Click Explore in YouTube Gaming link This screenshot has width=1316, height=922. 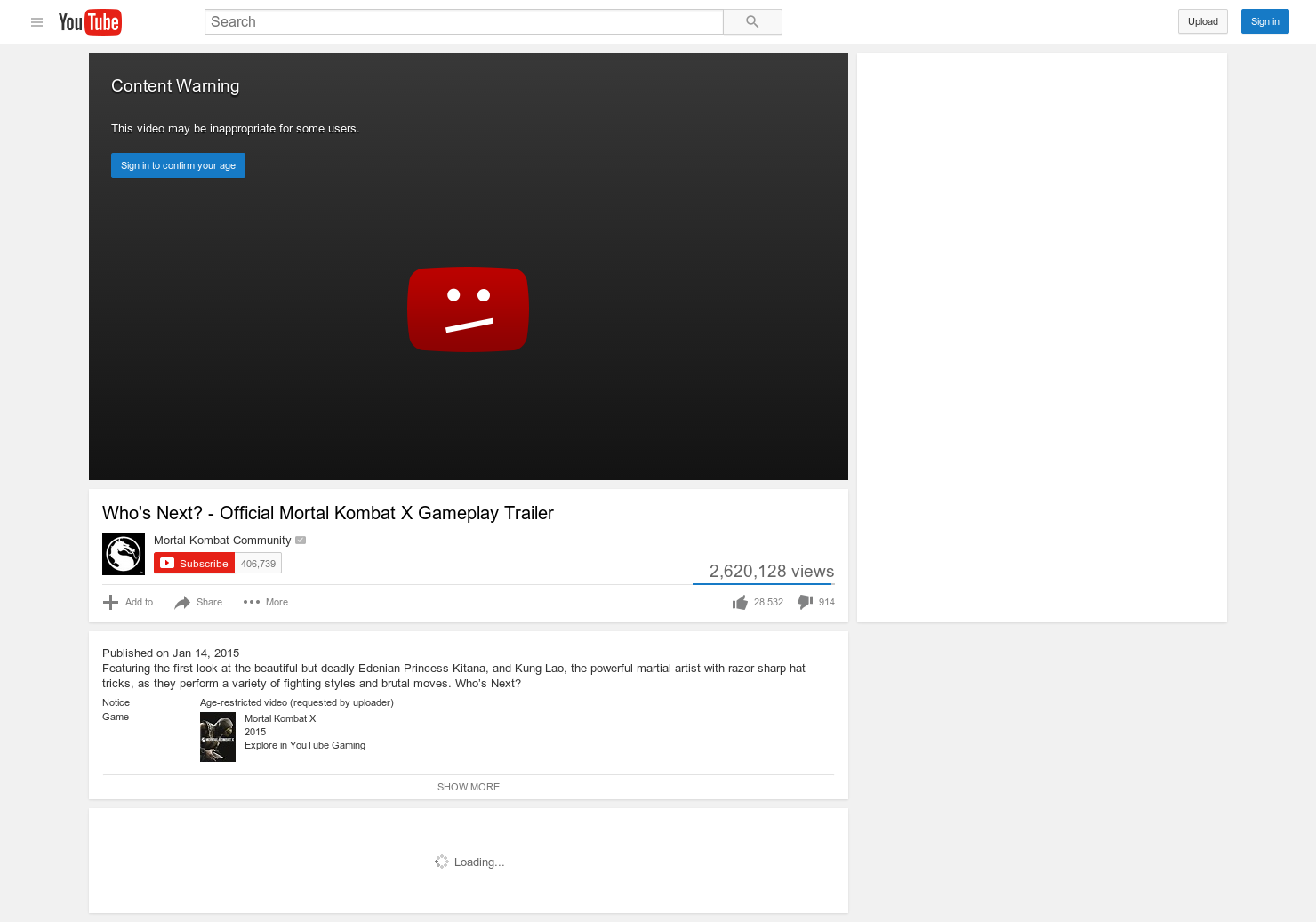pos(305,745)
